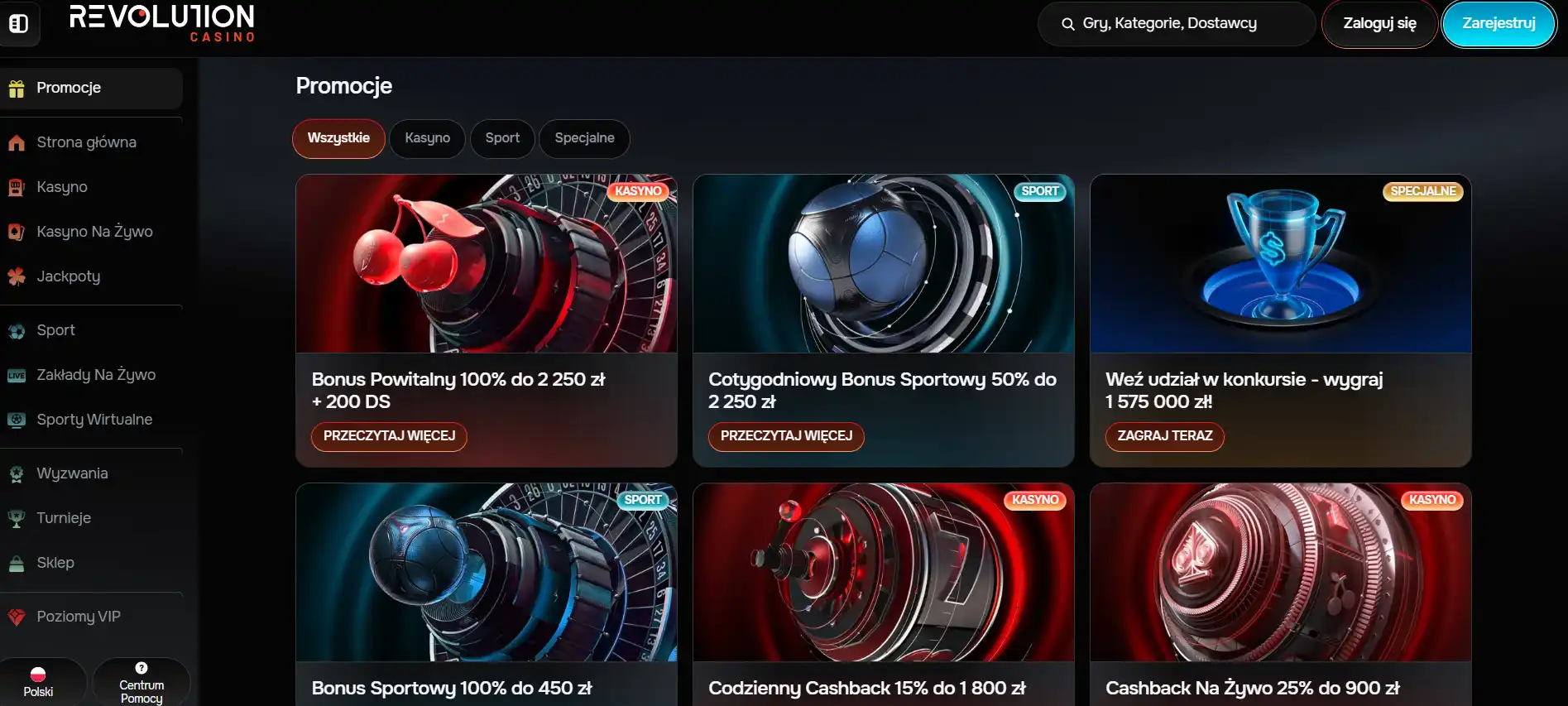The height and width of the screenshot is (706, 1568).
Task: Click the Centrum Pomocy question mark icon
Action: pos(141,668)
